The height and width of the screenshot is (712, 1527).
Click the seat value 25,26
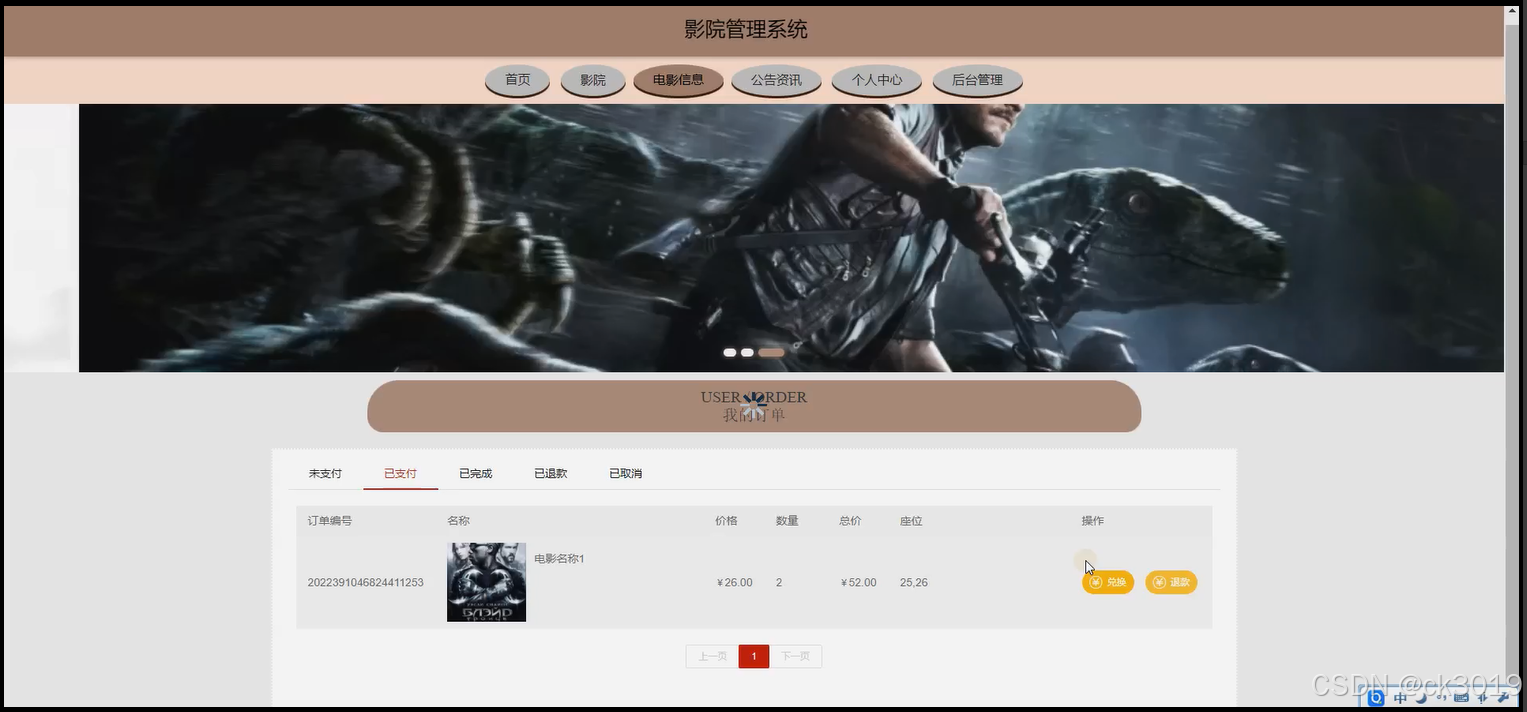914,582
